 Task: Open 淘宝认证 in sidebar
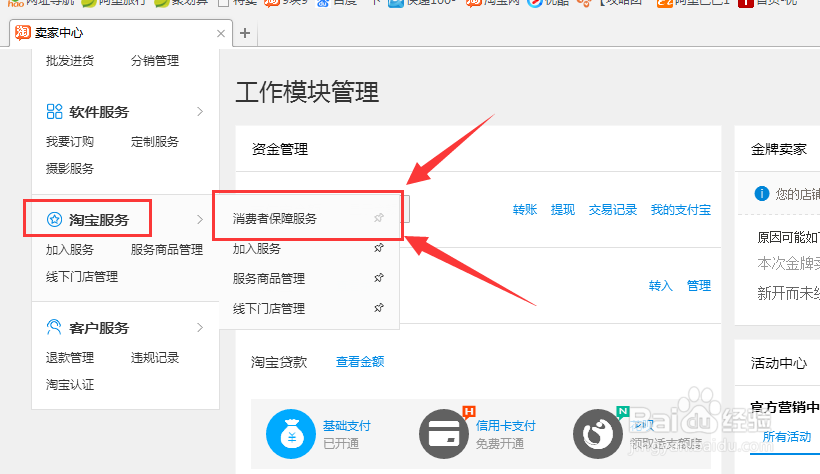(70, 385)
